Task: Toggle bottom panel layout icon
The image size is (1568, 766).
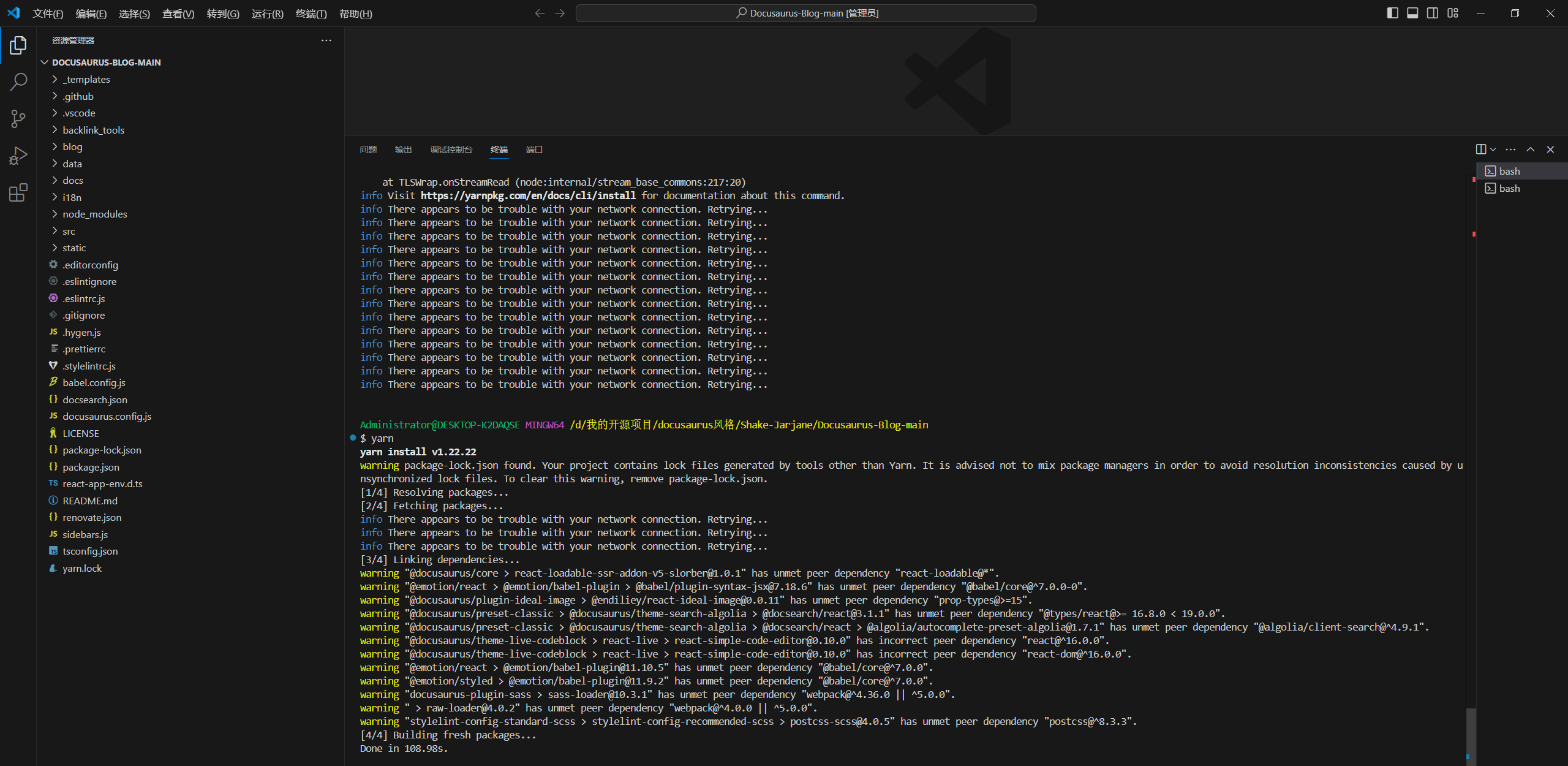Action: coord(1412,13)
